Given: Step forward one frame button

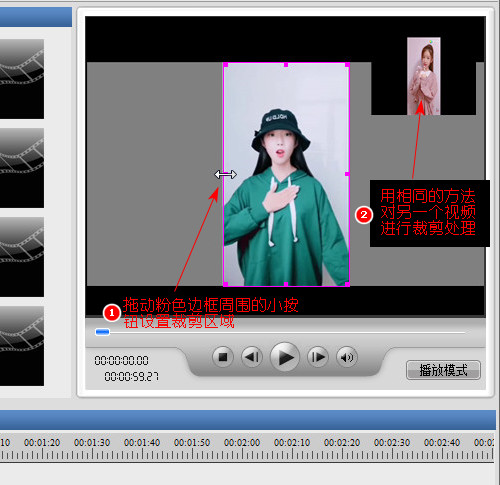Looking at the screenshot, I should coord(318,357).
